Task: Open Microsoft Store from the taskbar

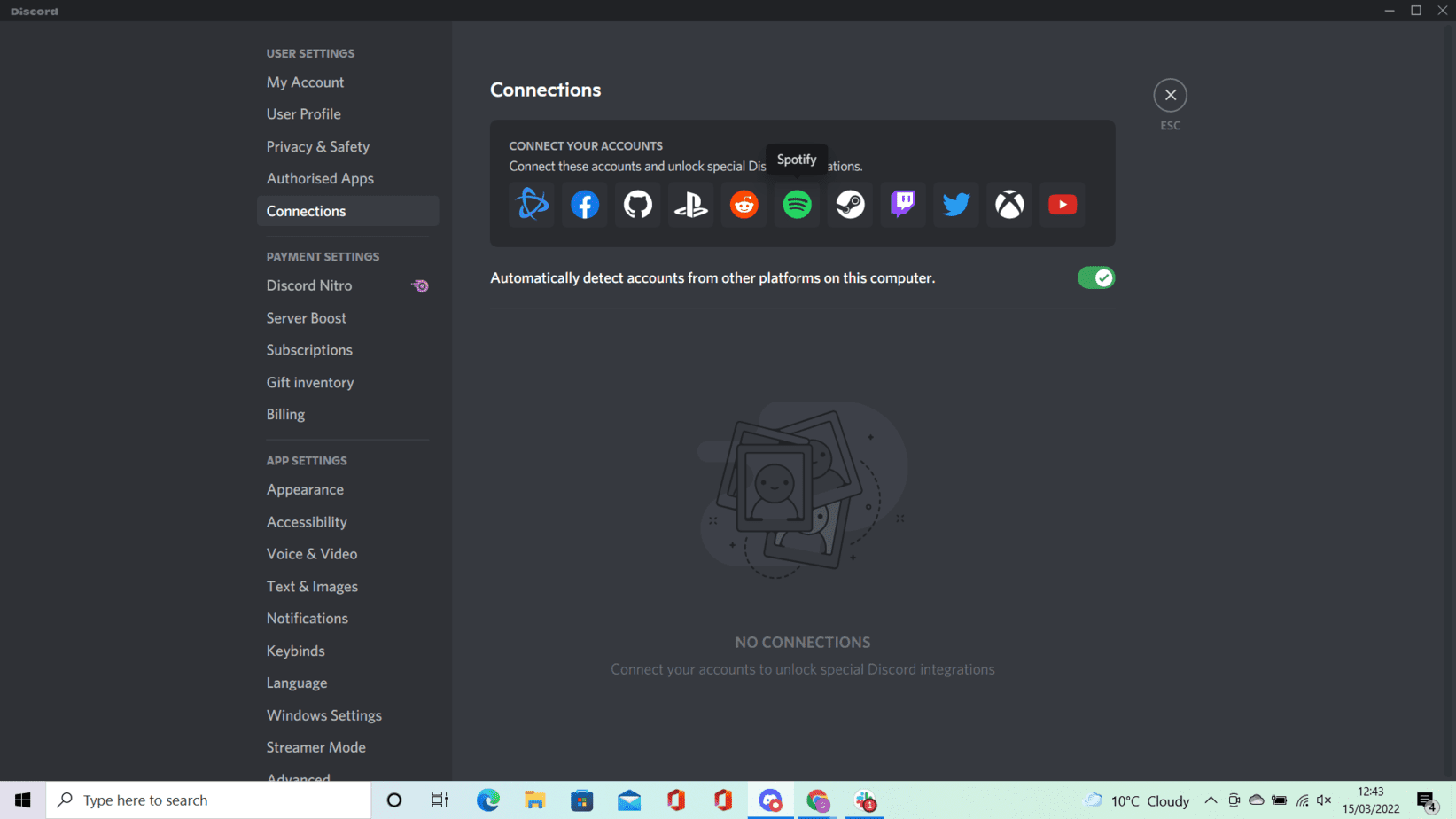Action: pyautogui.click(x=582, y=800)
